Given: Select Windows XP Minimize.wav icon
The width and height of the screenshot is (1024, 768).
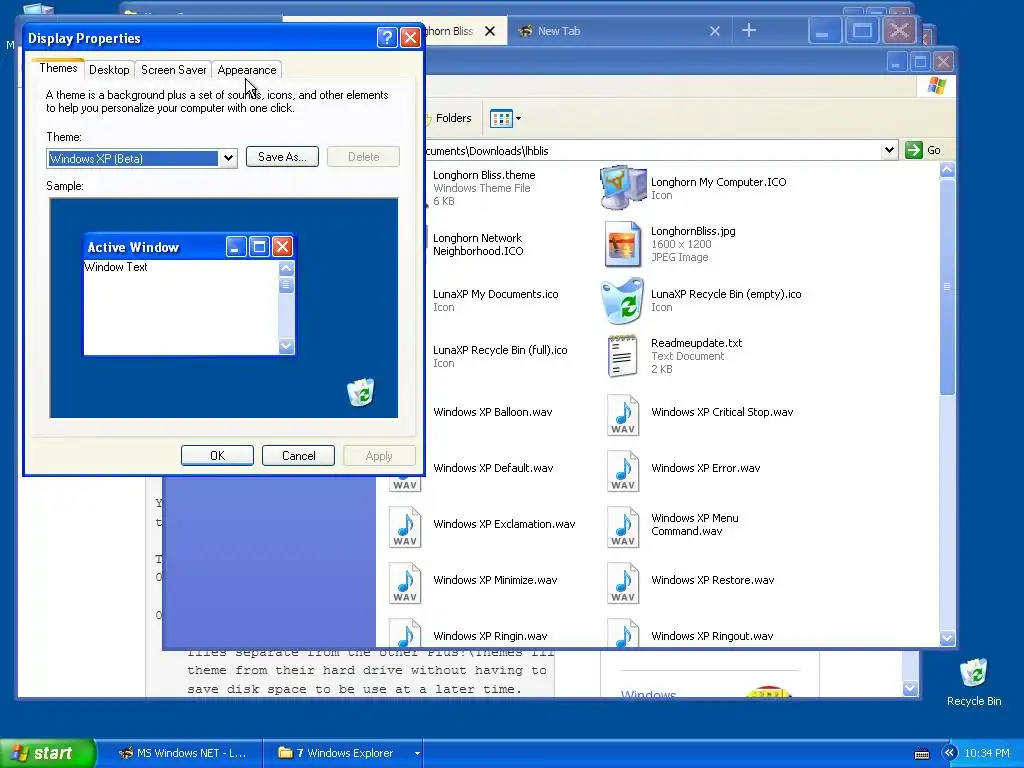Looking at the screenshot, I should [x=405, y=583].
